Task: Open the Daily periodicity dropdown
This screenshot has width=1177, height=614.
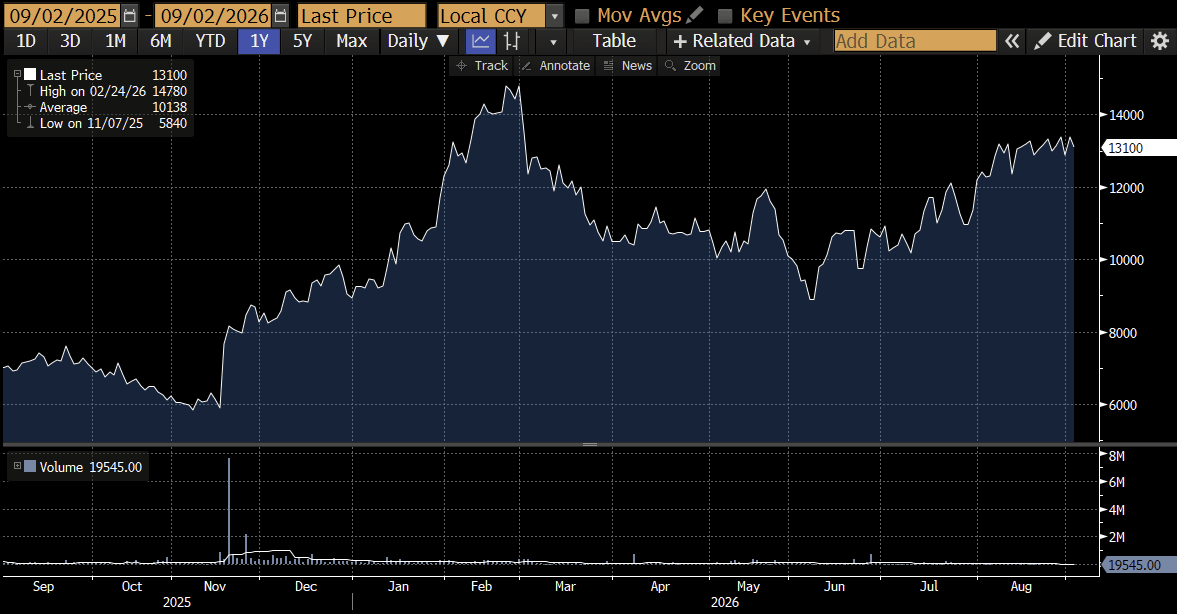Action: click(x=418, y=41)
